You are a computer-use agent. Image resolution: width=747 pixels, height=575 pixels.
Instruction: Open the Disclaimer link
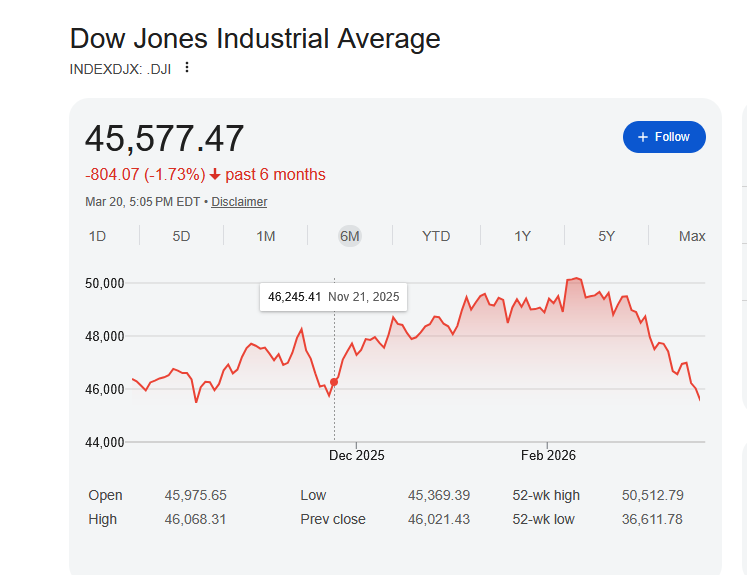(x=239, y=202)
